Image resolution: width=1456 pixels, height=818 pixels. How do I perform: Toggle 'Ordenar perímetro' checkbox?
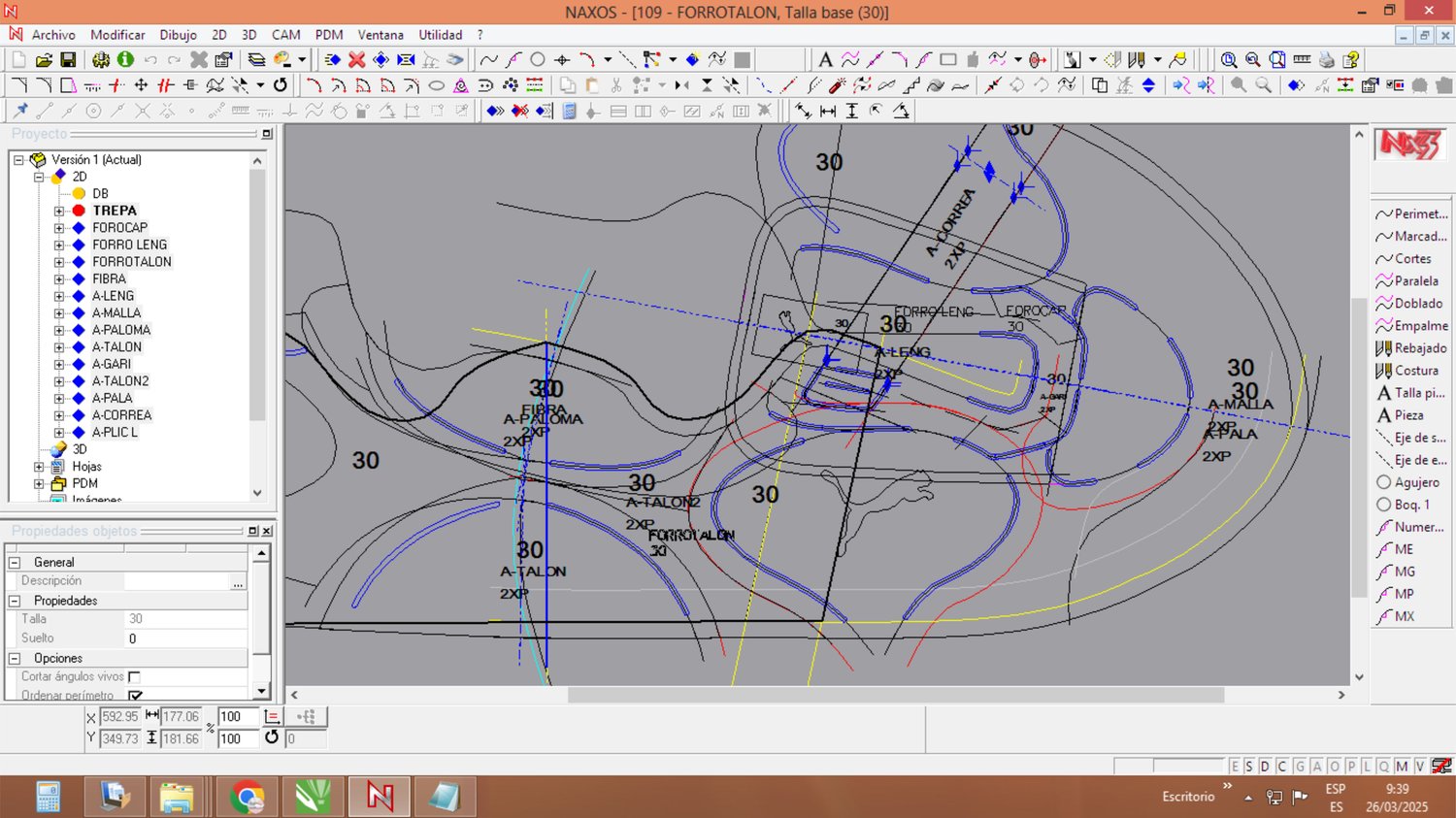(x=135, y=695)
